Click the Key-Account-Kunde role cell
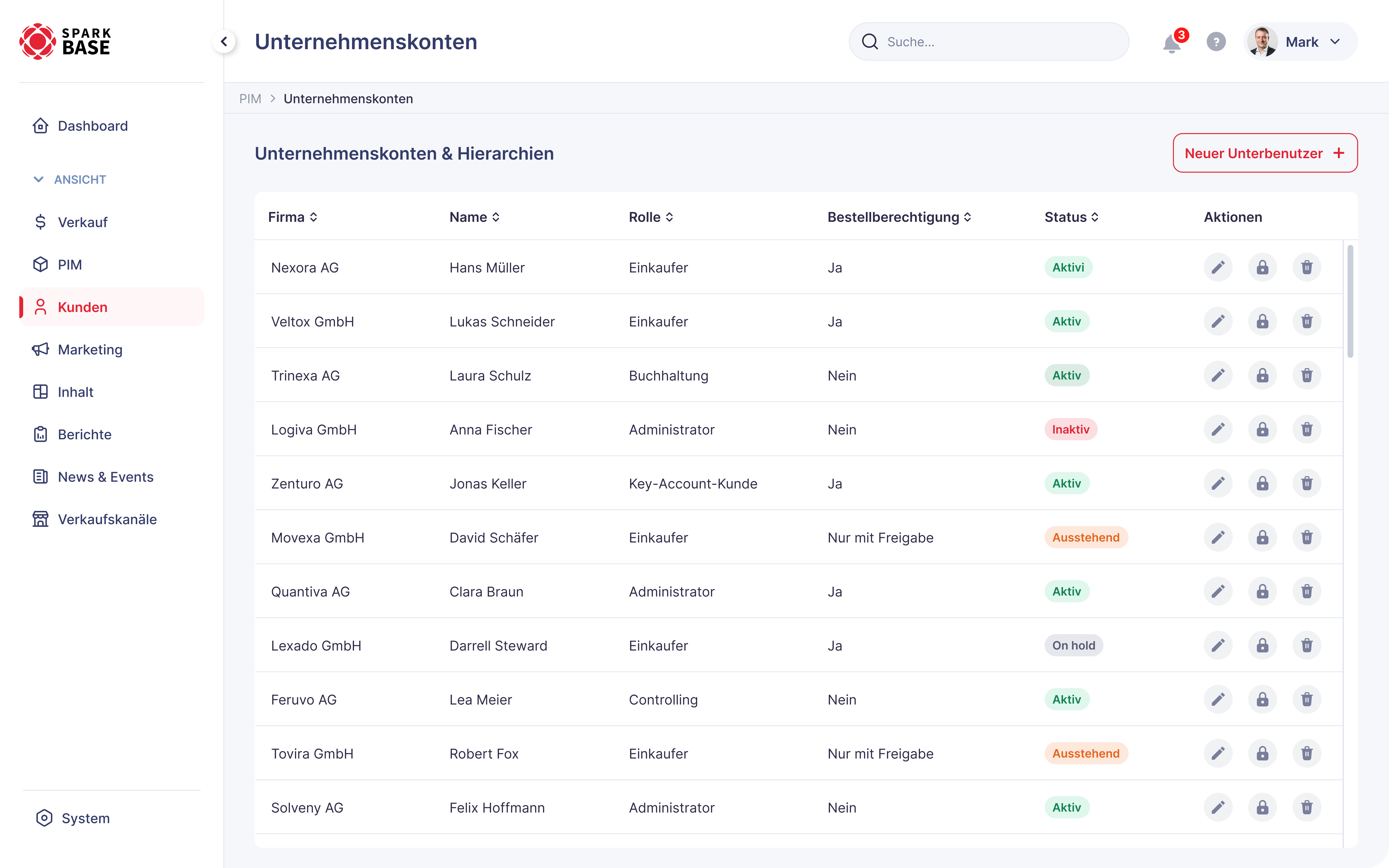Screen dimensions: 1389x868 693,484
